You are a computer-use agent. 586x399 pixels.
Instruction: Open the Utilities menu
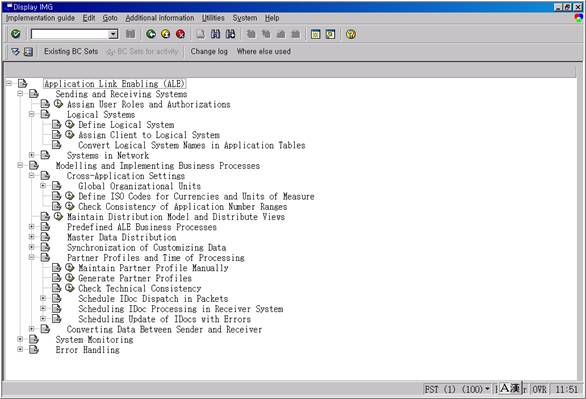213,18
